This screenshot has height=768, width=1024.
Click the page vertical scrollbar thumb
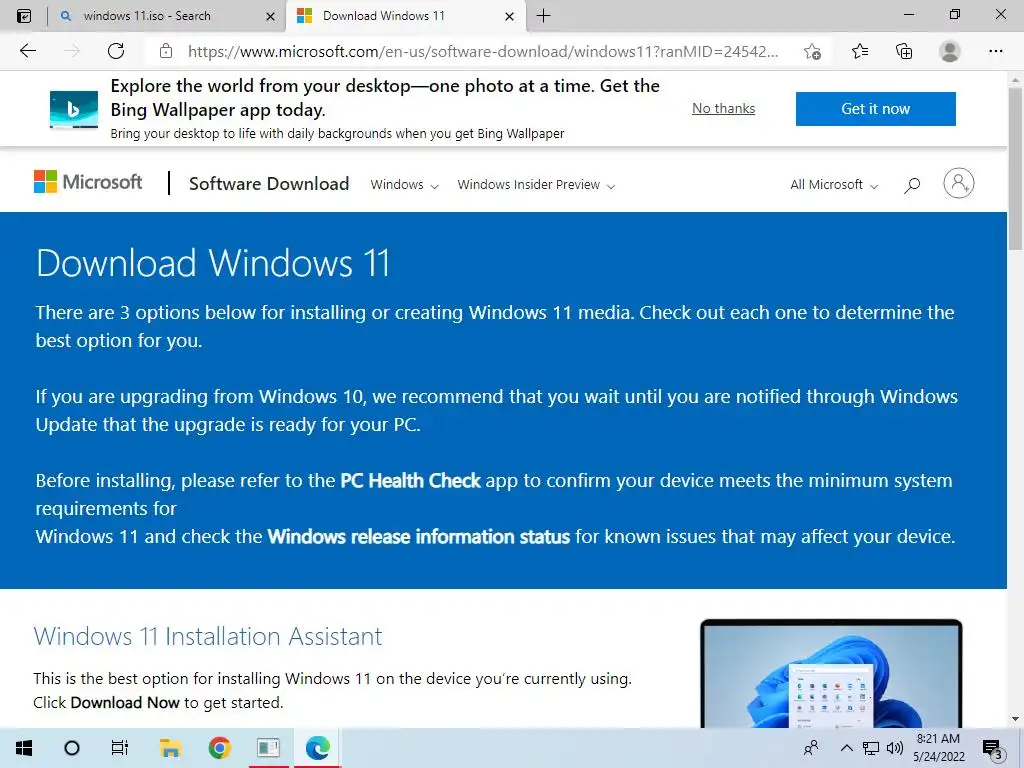1016,167
